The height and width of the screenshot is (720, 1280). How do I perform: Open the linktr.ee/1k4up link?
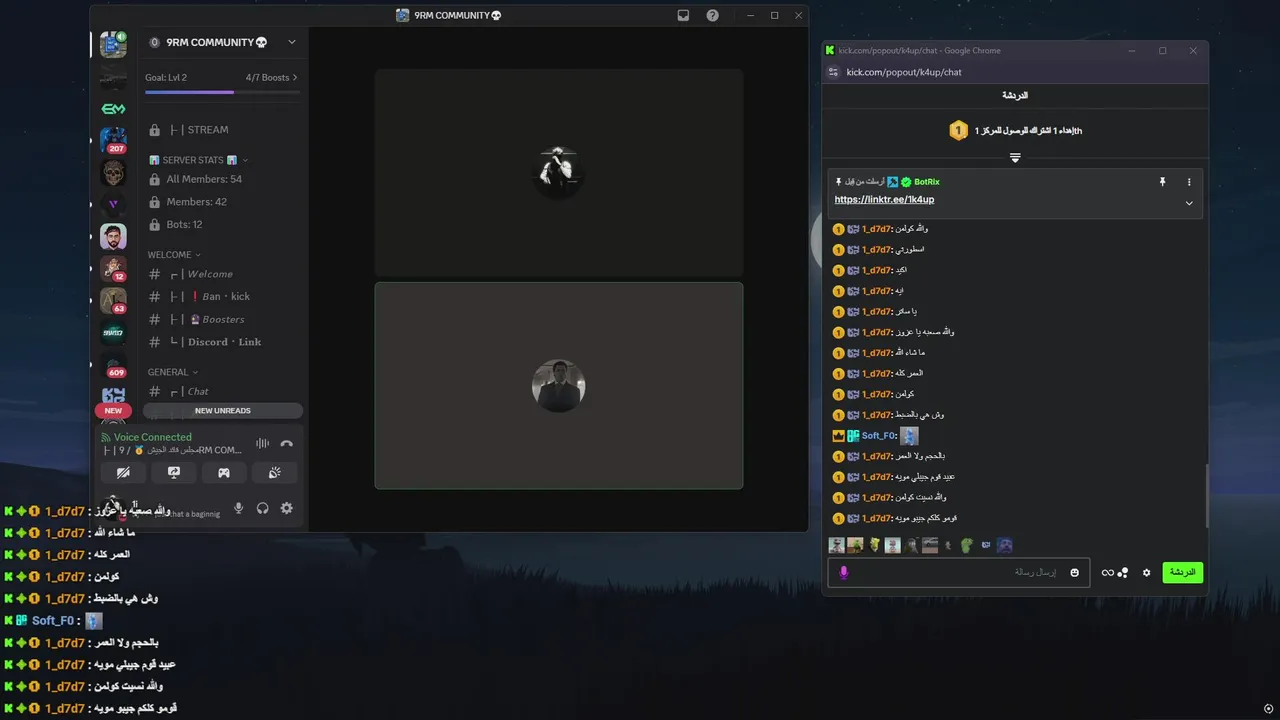click(884, 200)
